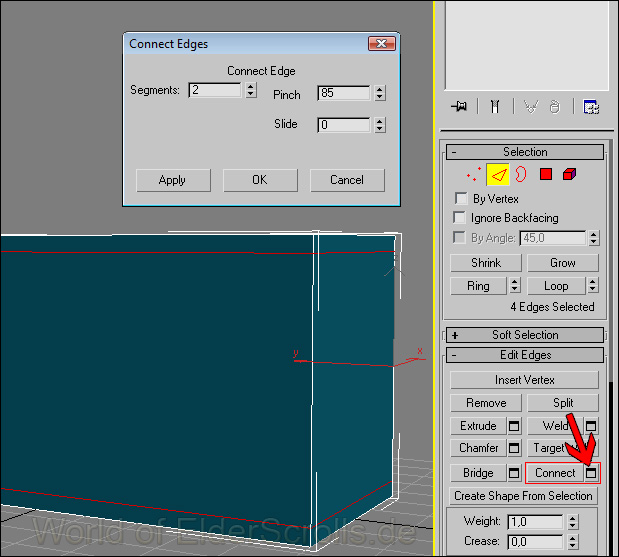Open the Configure Modifier Sets icon
The width and height of the screenshot is (619, 557).
591,107
